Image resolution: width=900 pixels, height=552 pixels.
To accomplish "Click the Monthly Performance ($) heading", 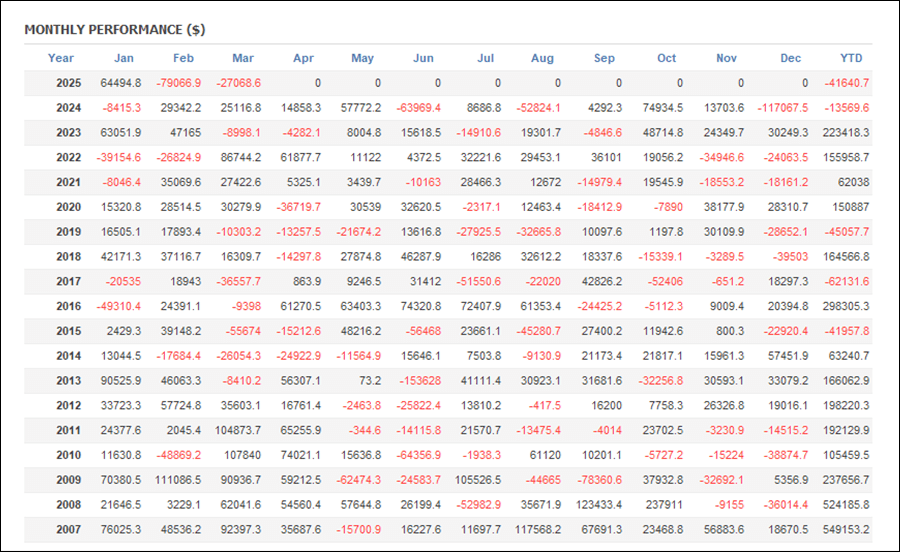I will click(115, 30).
